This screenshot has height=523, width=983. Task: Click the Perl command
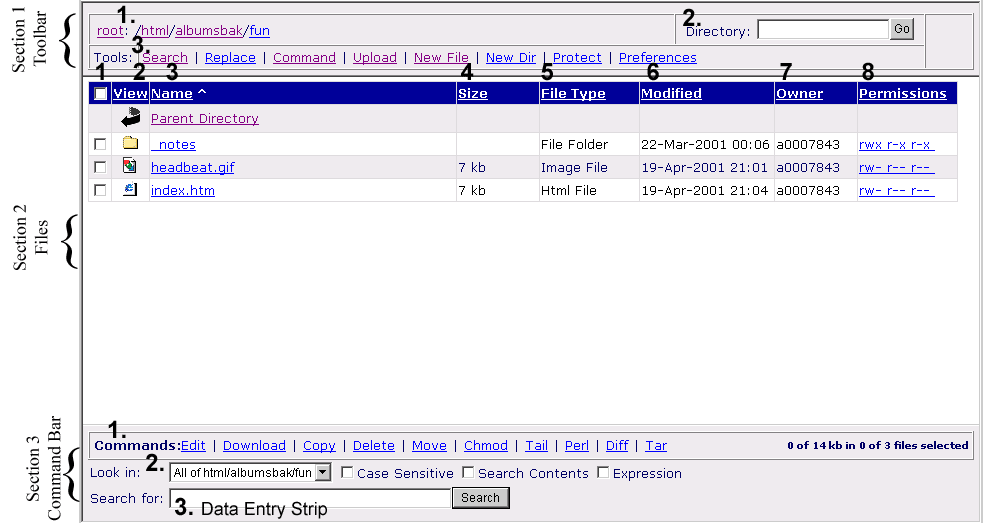pos(577,445)
